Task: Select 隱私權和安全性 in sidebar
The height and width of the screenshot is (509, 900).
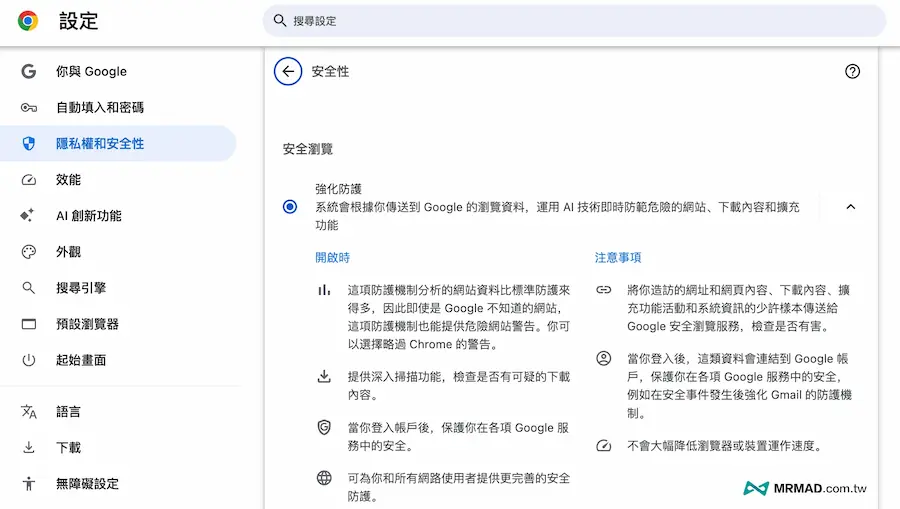Action: [118, 143]
